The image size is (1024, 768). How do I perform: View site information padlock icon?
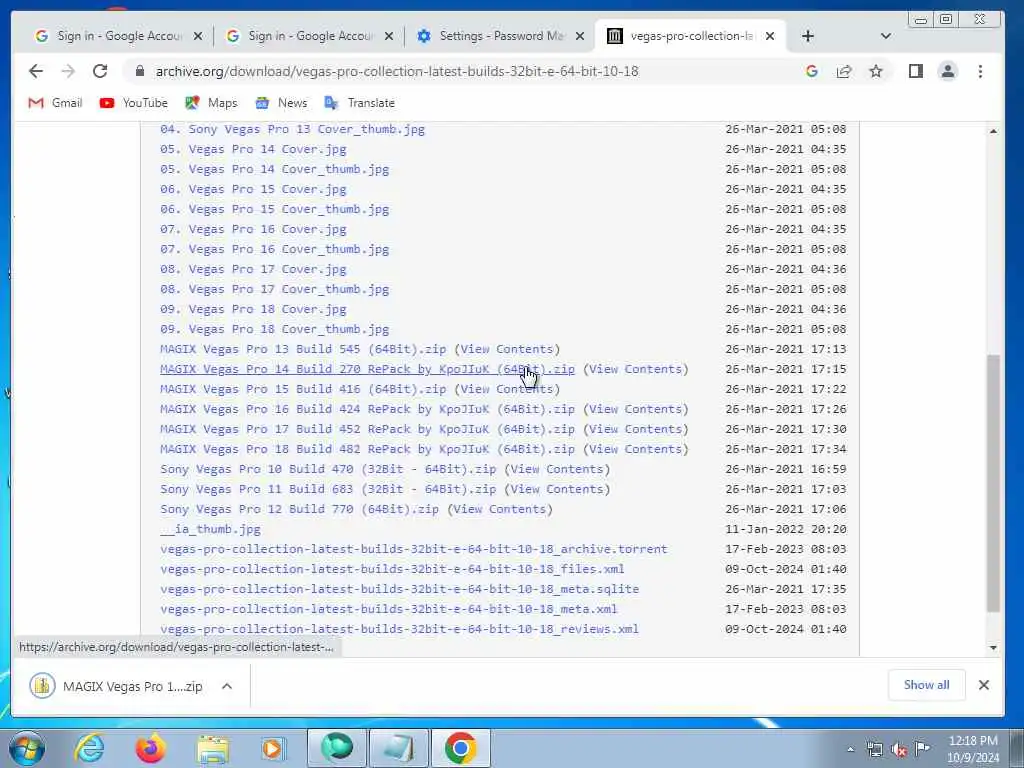(x=139, y=71)
